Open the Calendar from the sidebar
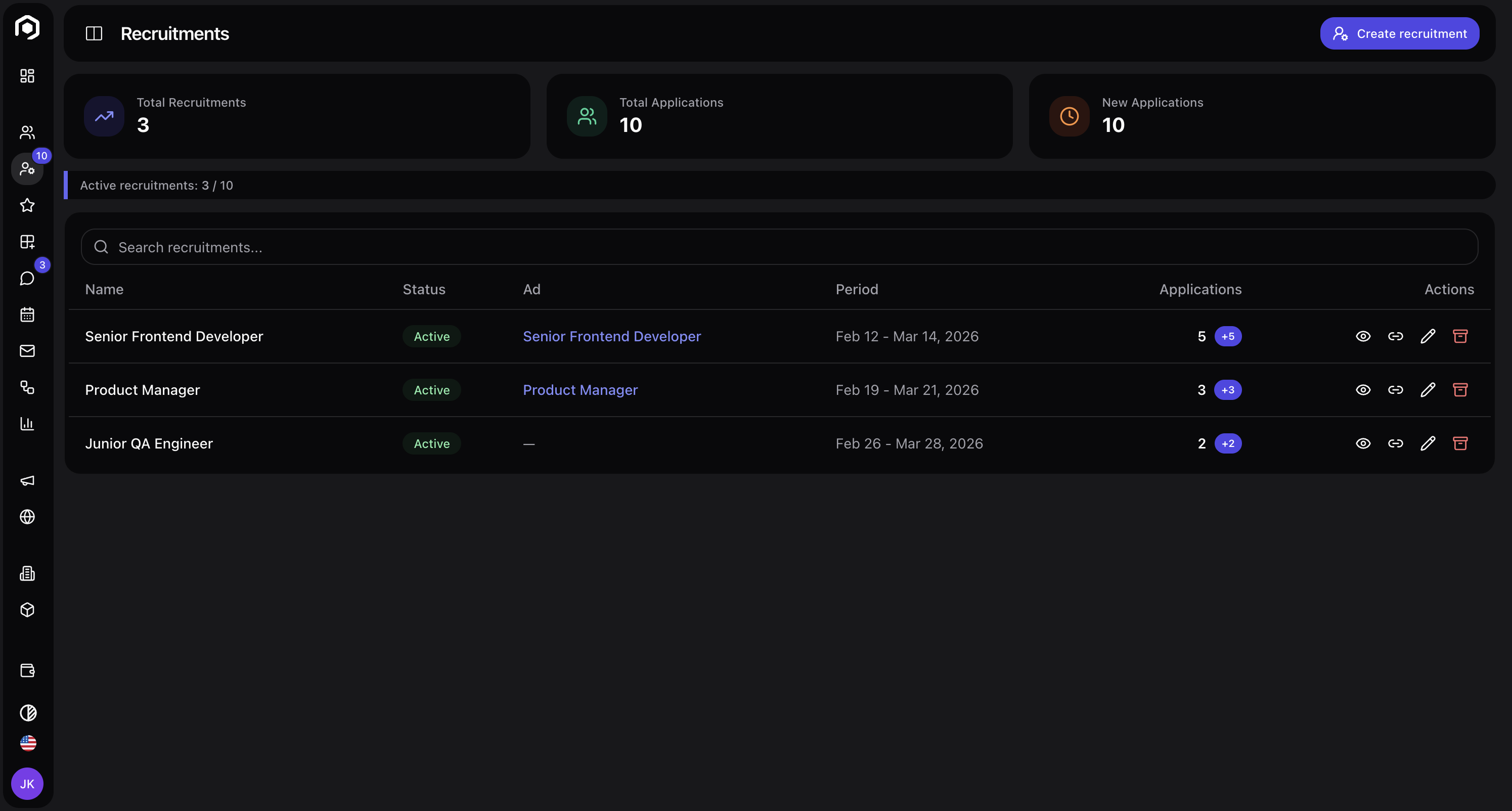The image size is (1512, 811). point(27,314)
